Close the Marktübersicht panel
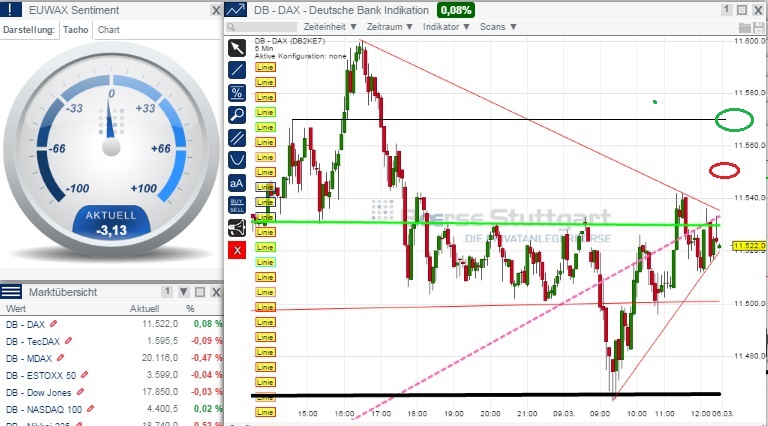Viewport: 768px width, 426px height. [216, 292]
